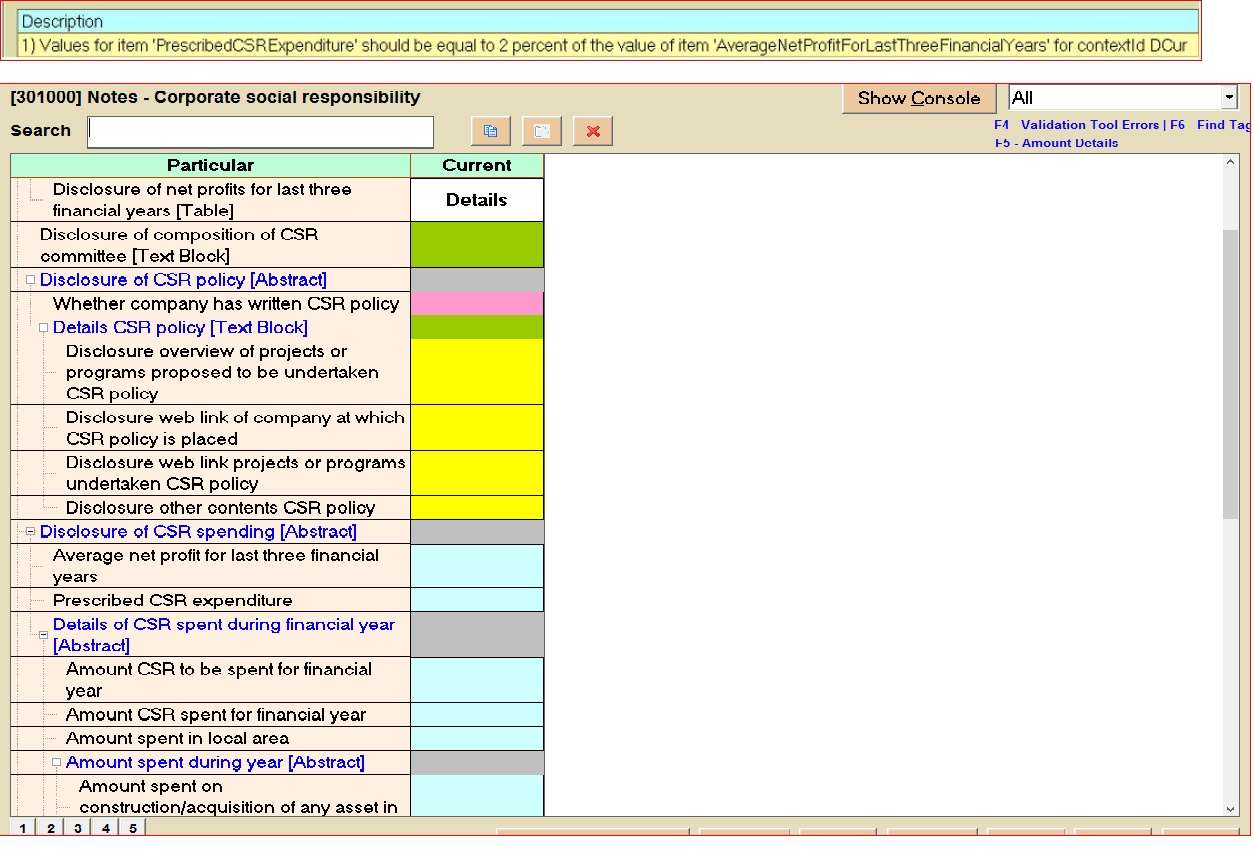1254x852 pixels.
Task: Click the Show Console button
Action: coord(918,98)
